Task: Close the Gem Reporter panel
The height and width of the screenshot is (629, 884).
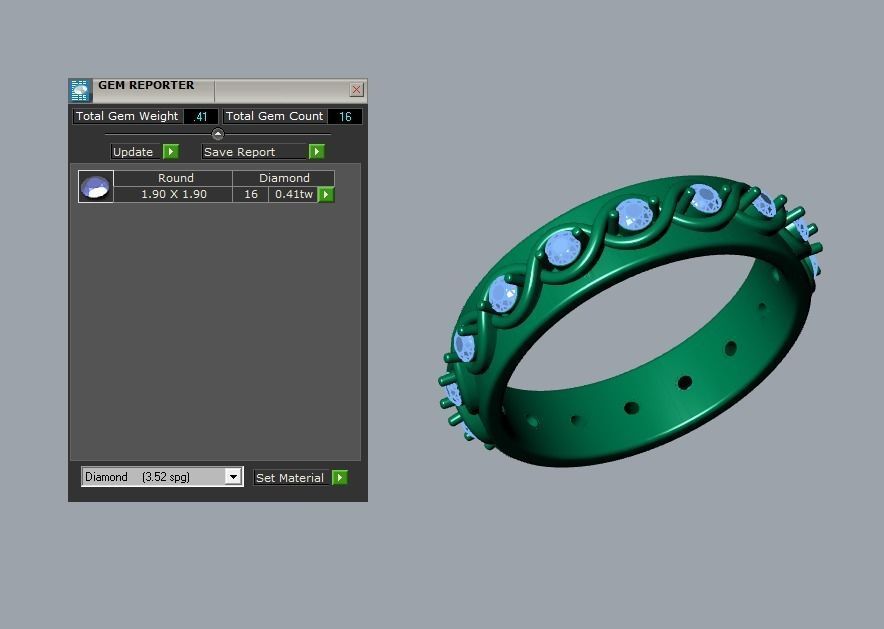Action: (356, 90)
